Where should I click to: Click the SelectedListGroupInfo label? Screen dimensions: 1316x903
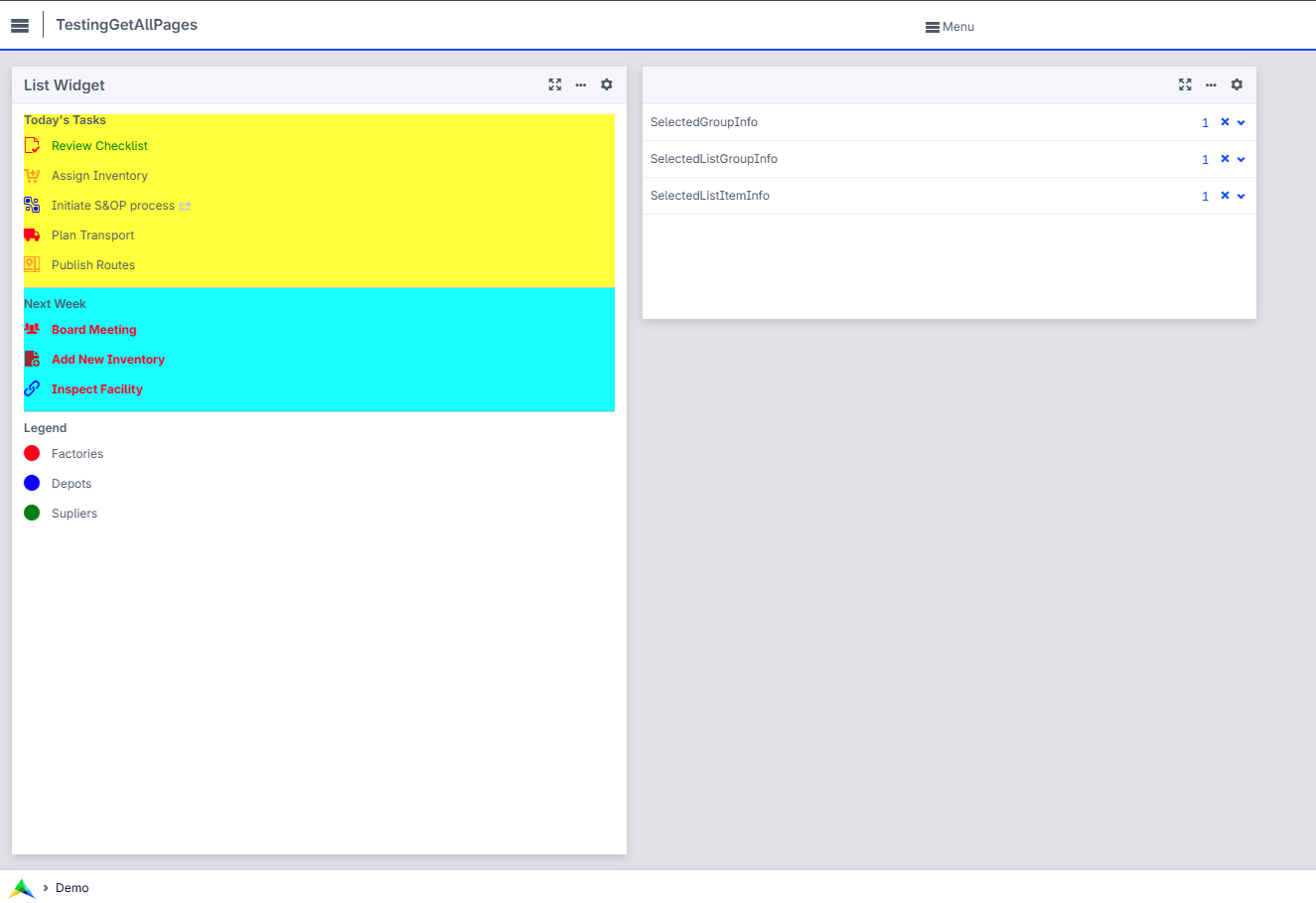point(714,159)
